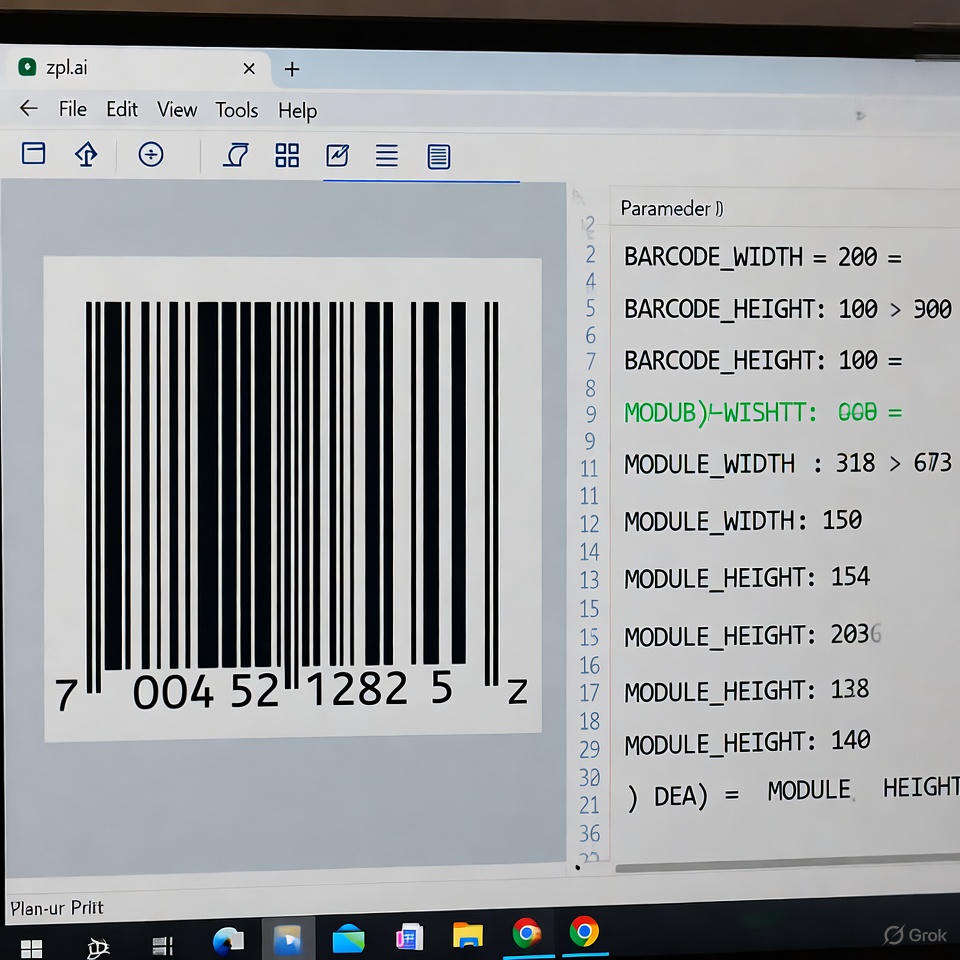
Task: Go back using the left arrow
Action: [x=29, y=109]
